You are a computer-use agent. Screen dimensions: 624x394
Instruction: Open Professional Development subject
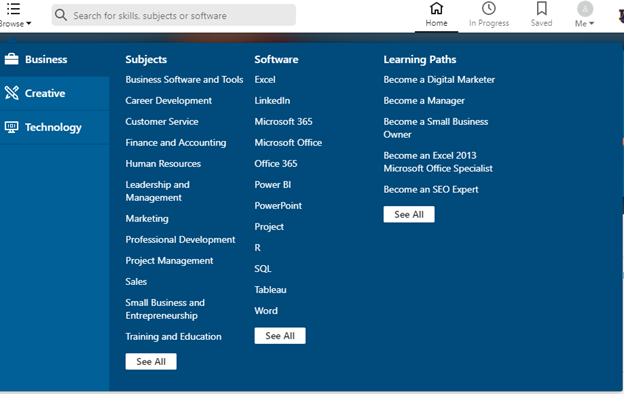pyautogui.click(x=180, y=240)
